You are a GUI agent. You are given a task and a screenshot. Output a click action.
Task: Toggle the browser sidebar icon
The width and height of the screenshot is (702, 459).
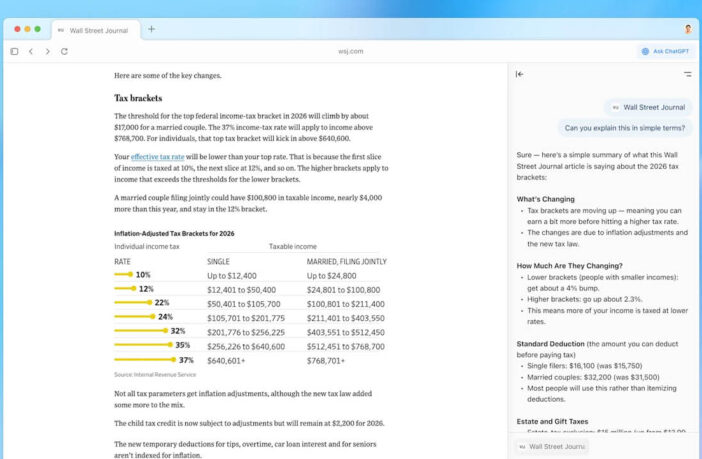pos(14,51)
